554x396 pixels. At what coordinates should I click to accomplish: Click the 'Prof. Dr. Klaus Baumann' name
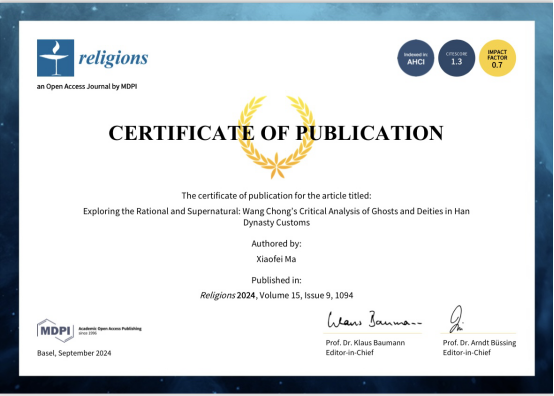[365, 343]
